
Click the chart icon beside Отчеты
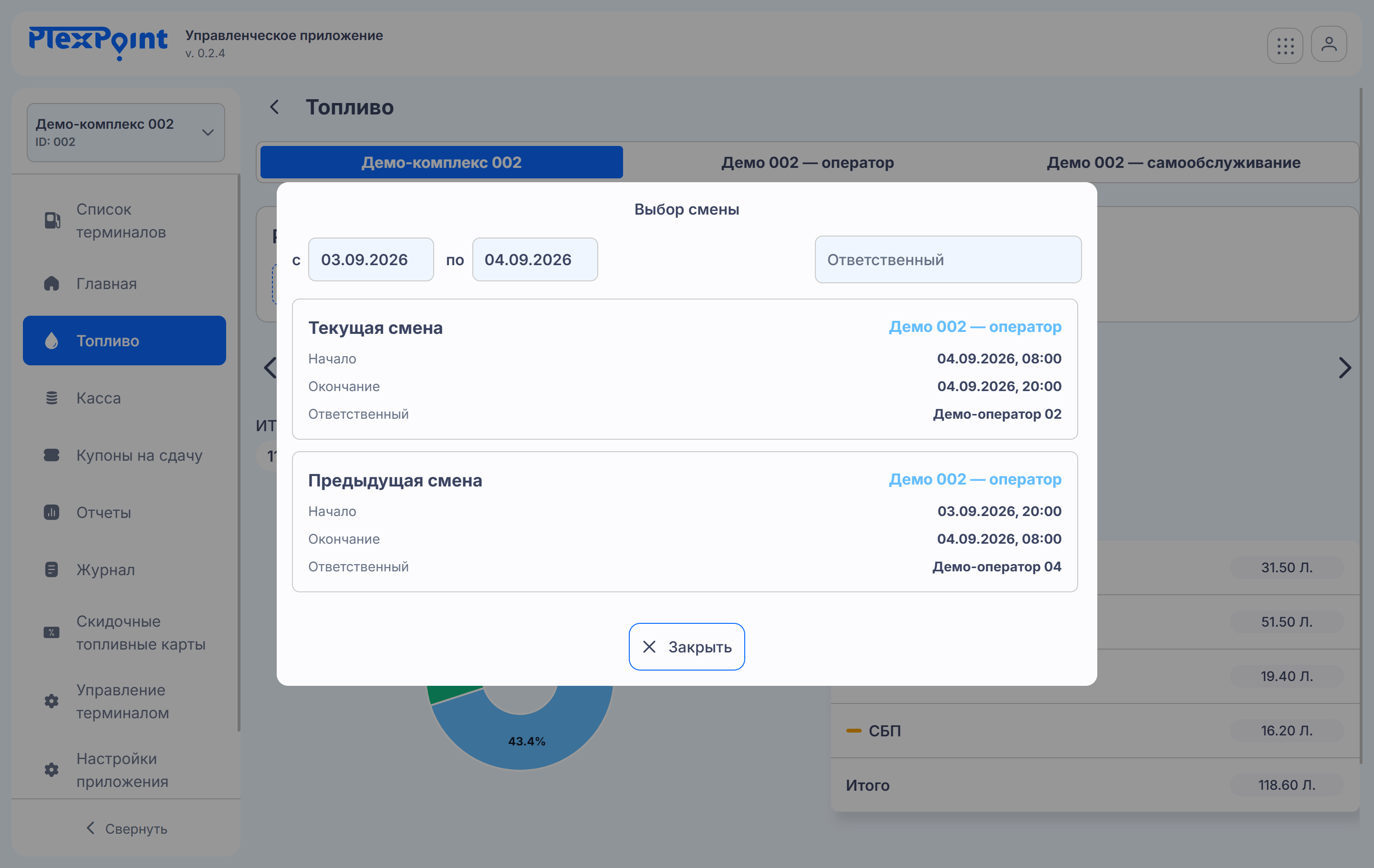coord(52,512)
